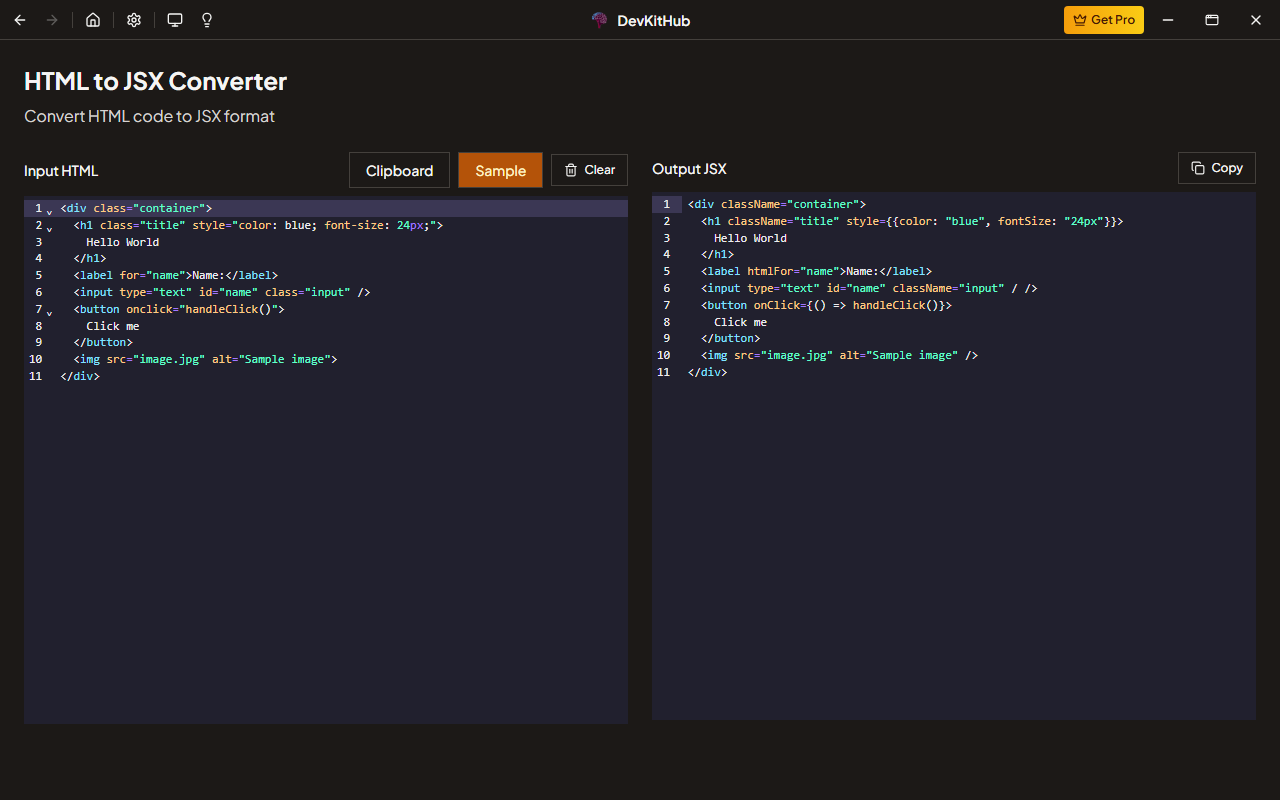Load the Sample HTML button
The image size is (1280, 800).
click(x=500, y=170)
